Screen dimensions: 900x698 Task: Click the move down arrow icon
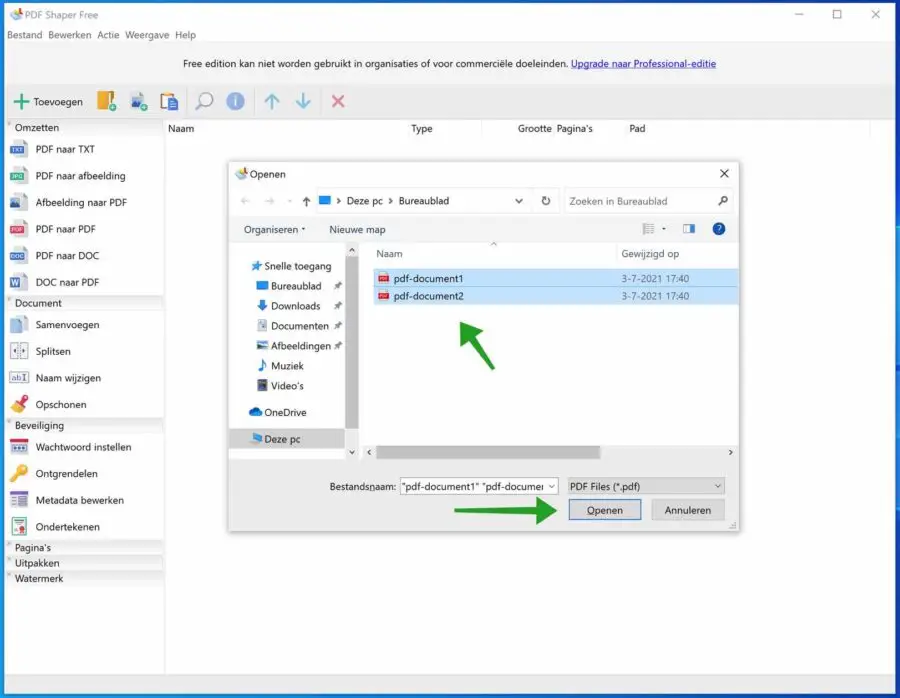(x=303, y=102)
